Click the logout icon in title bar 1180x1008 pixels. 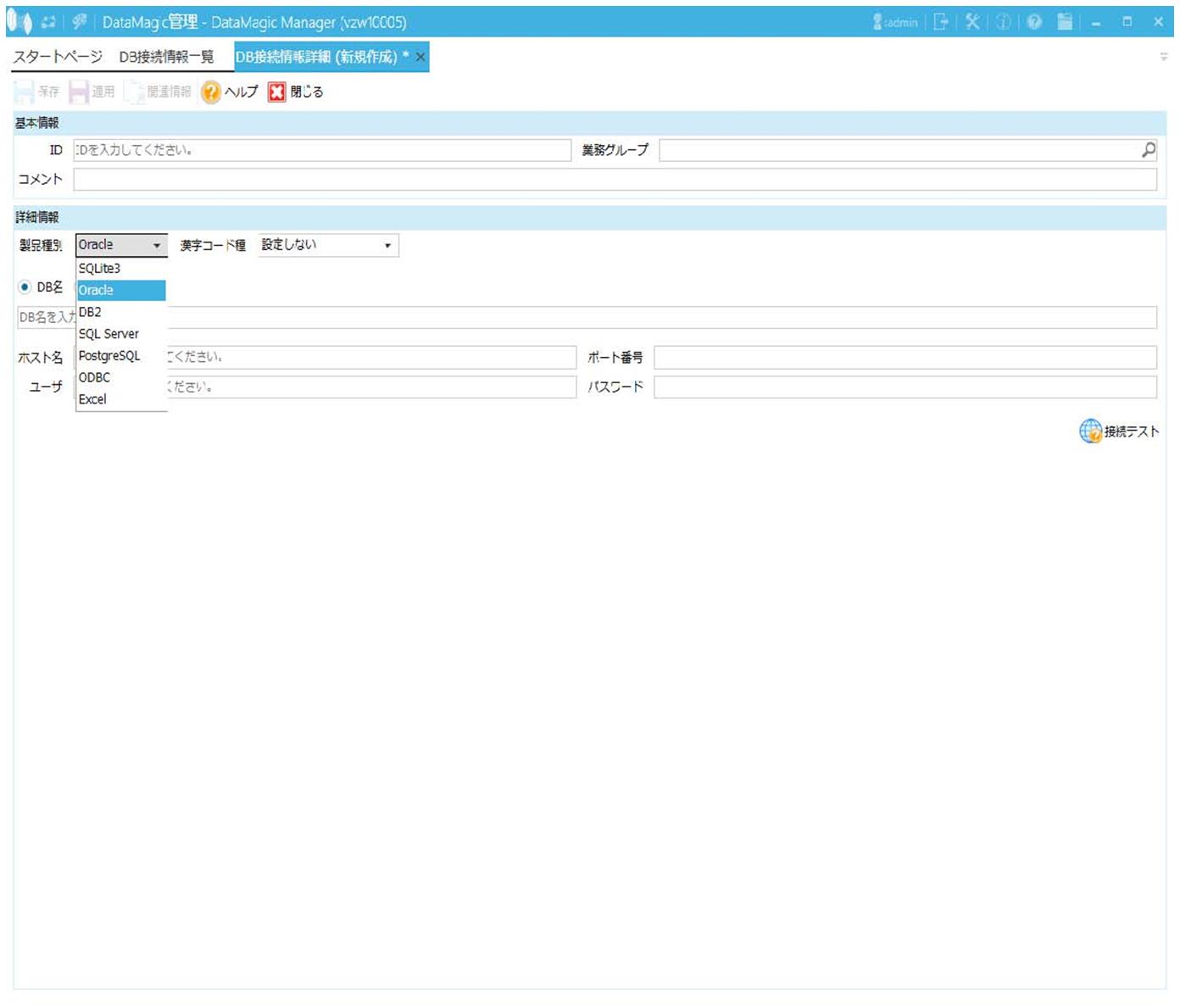click(941, 22)
